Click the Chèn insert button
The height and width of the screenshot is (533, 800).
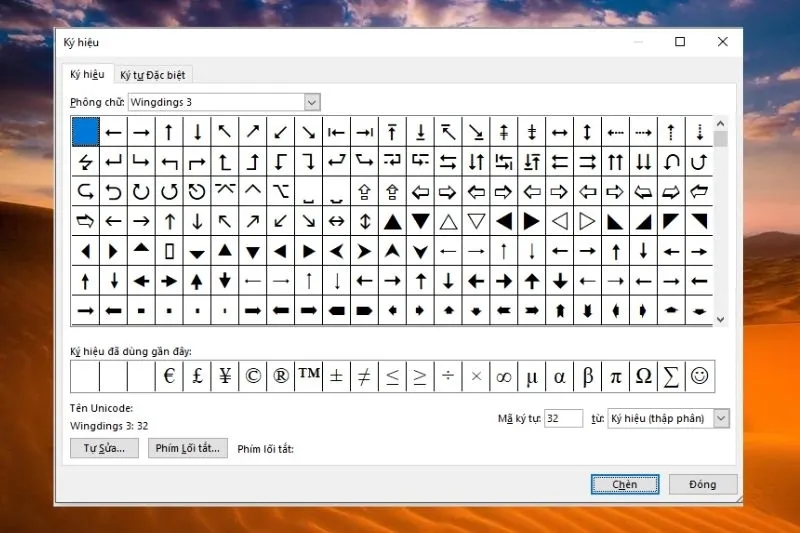point(625,484)
